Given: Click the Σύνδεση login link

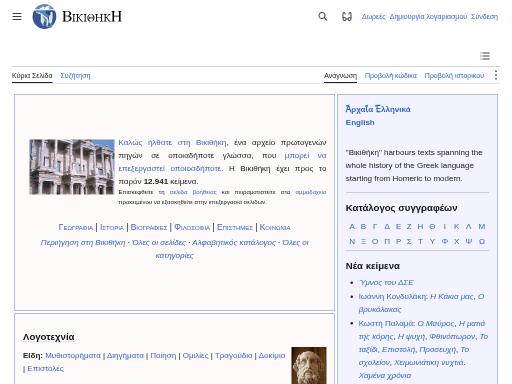Looking at the screenshot, I should pyautogui.click(x=484, y=17).
